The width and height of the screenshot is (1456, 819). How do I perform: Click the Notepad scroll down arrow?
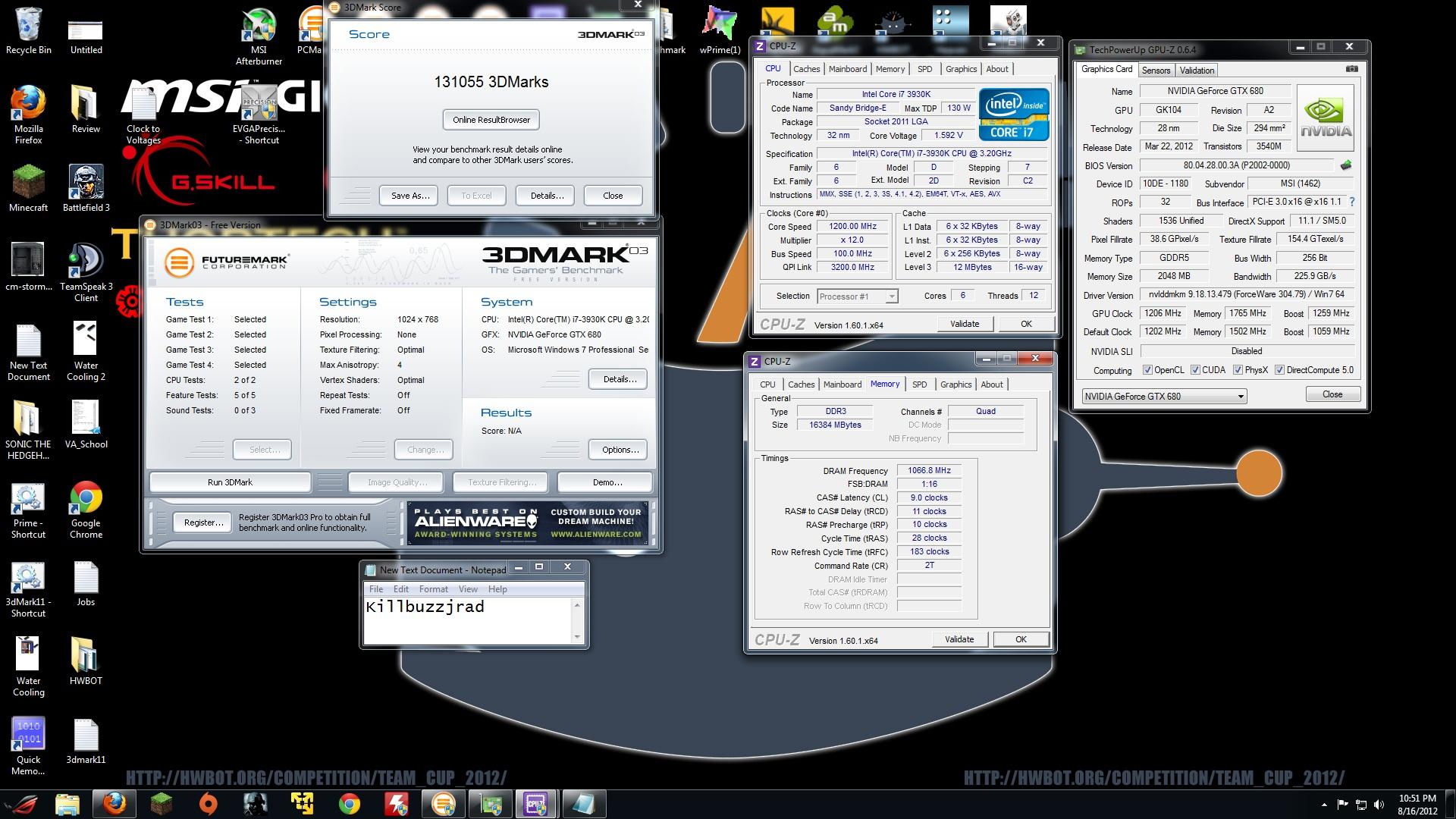click(x=577, y=637)
